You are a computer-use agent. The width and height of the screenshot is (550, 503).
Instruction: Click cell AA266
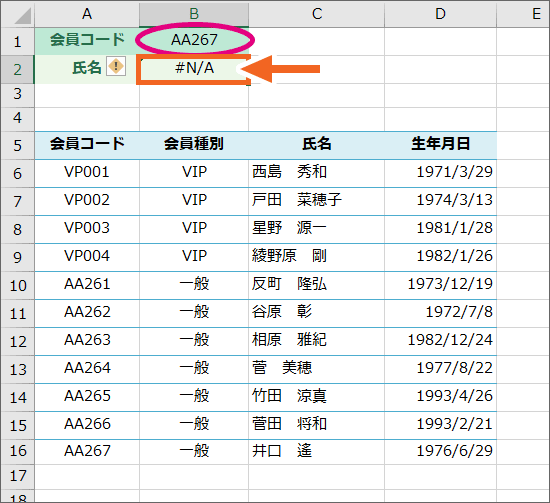(87, 424)
